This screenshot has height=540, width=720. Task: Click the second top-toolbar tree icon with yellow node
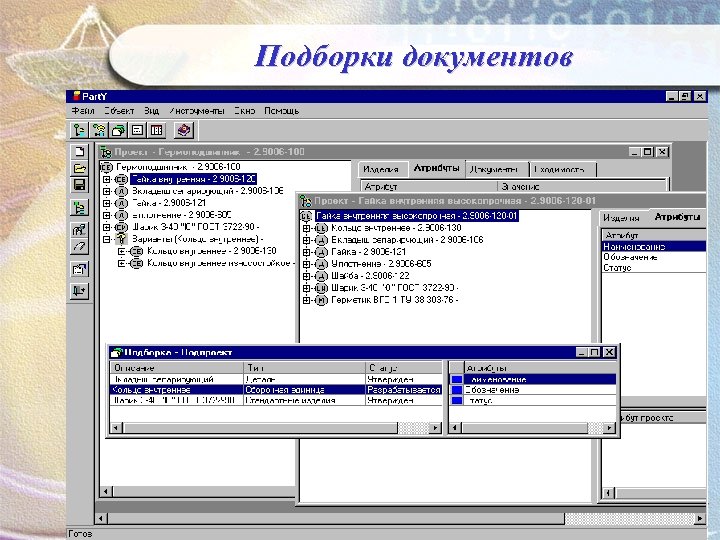pyautogui.click(x=99, y=130)
